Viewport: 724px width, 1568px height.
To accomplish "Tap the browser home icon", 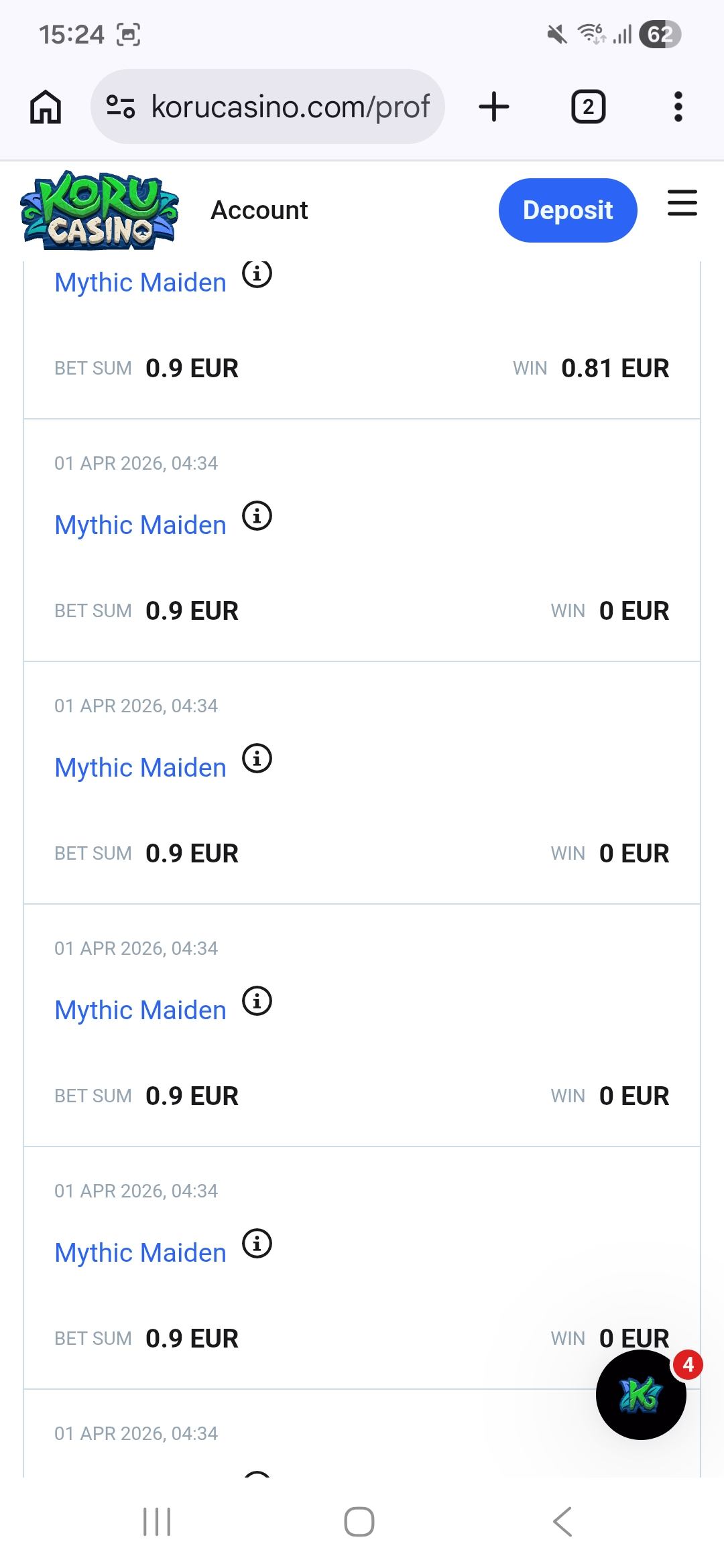I will pos(46,107).
